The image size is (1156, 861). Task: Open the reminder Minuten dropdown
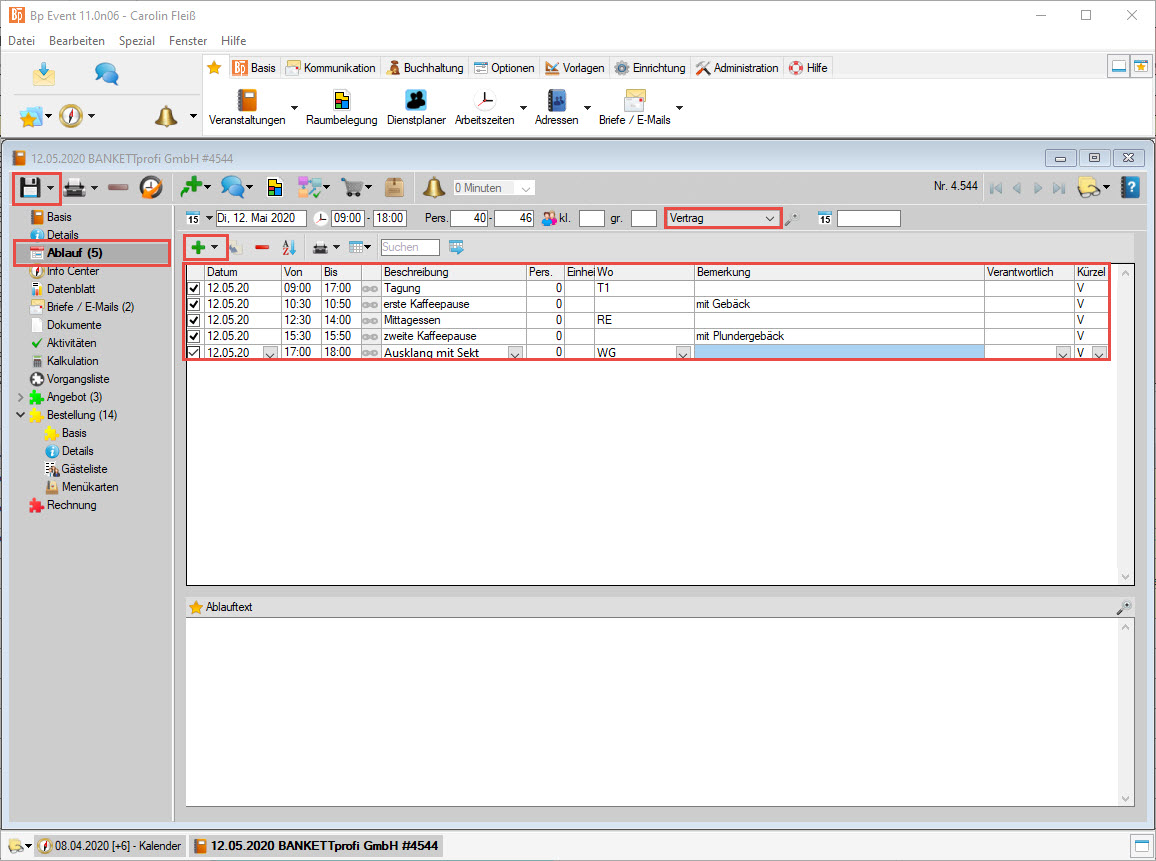[526, 188]
